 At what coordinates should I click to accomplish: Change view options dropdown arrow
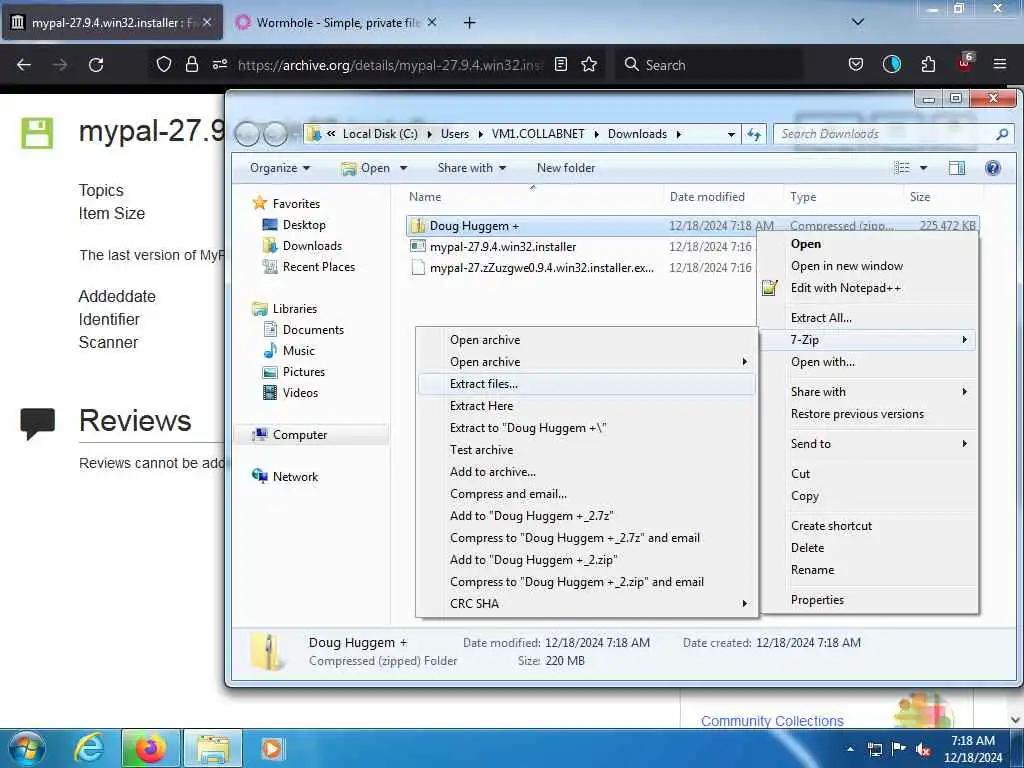[x=923, y=168]
